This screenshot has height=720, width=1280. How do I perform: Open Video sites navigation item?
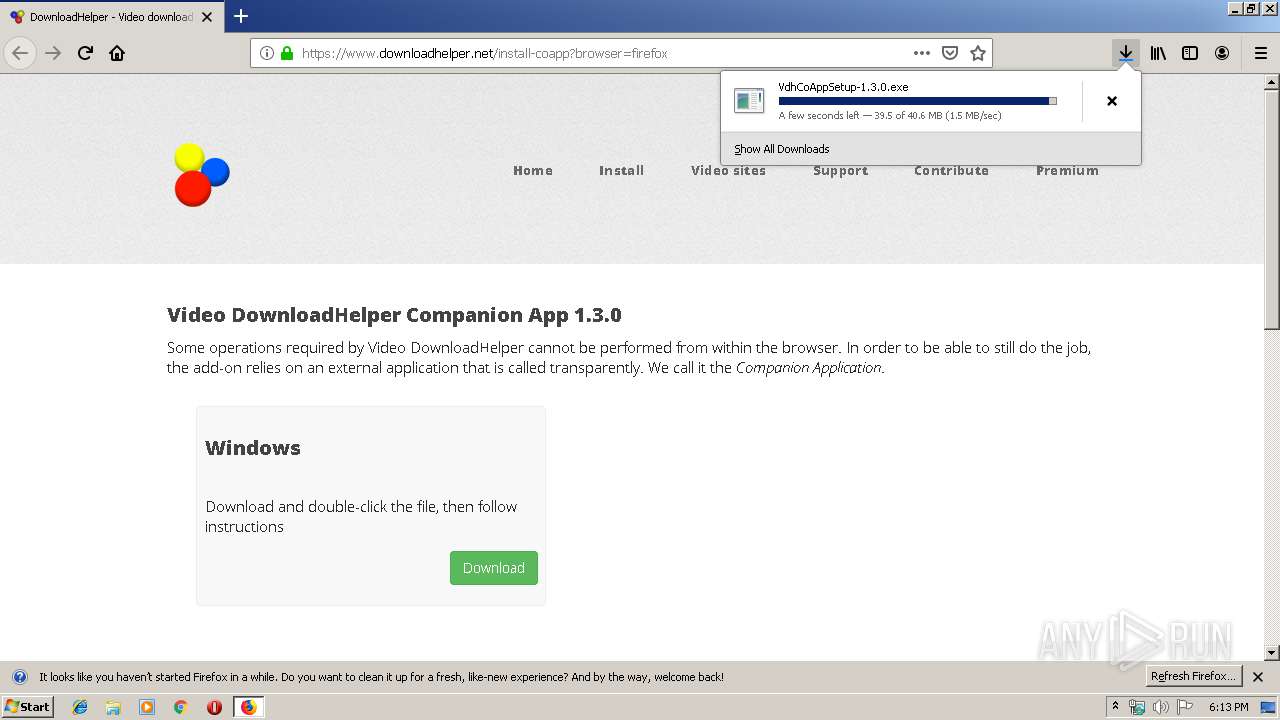(x=728, y=171)
